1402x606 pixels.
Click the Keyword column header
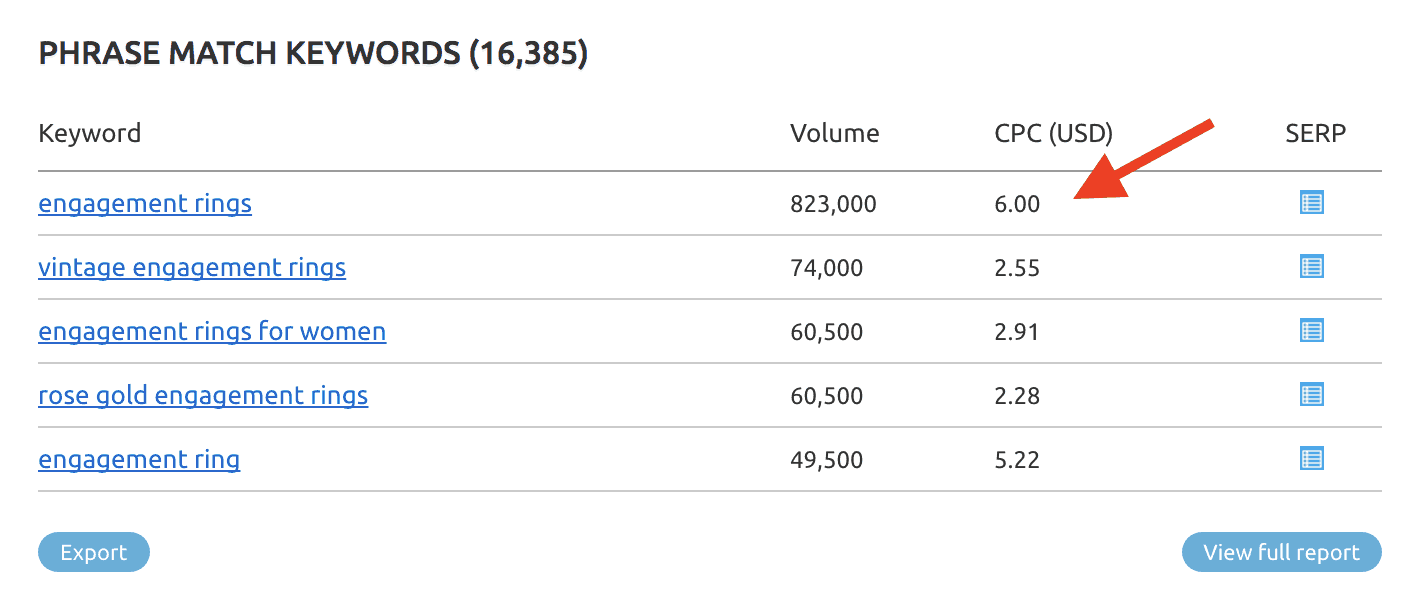point(89,132)
